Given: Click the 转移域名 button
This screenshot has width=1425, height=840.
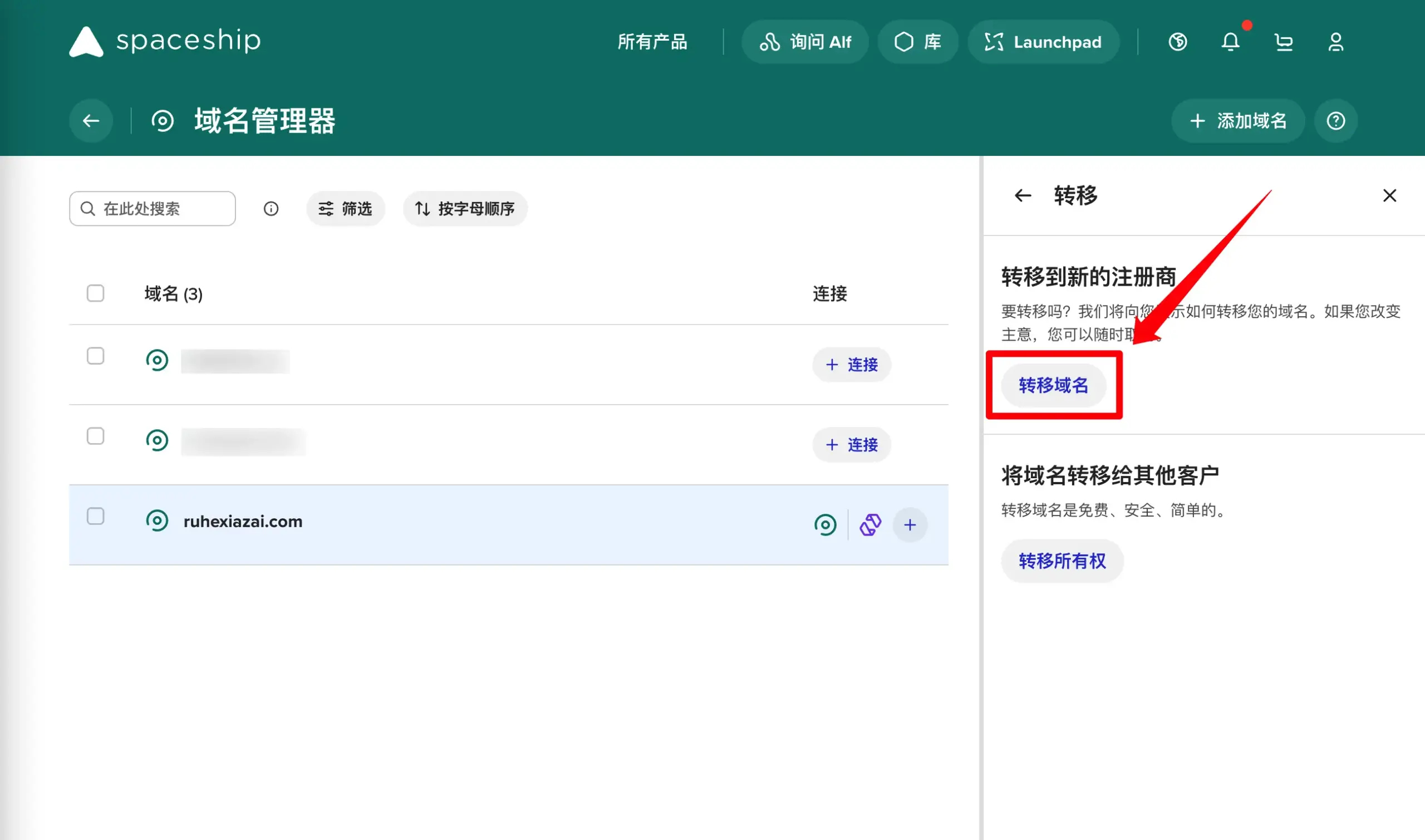Looking at the screenshot, I should (x=1053, y=385).
